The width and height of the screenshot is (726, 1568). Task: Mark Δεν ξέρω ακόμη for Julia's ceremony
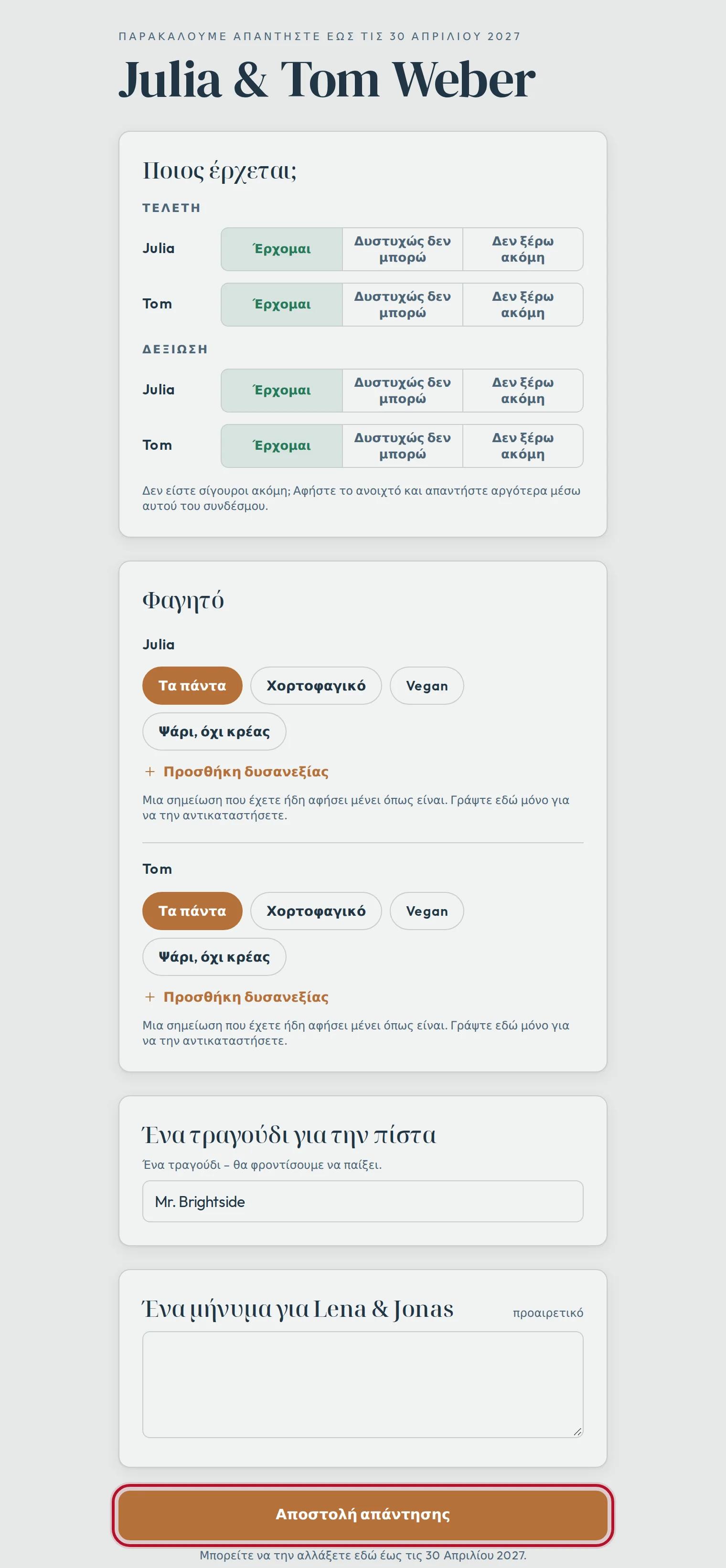point(523,249)
